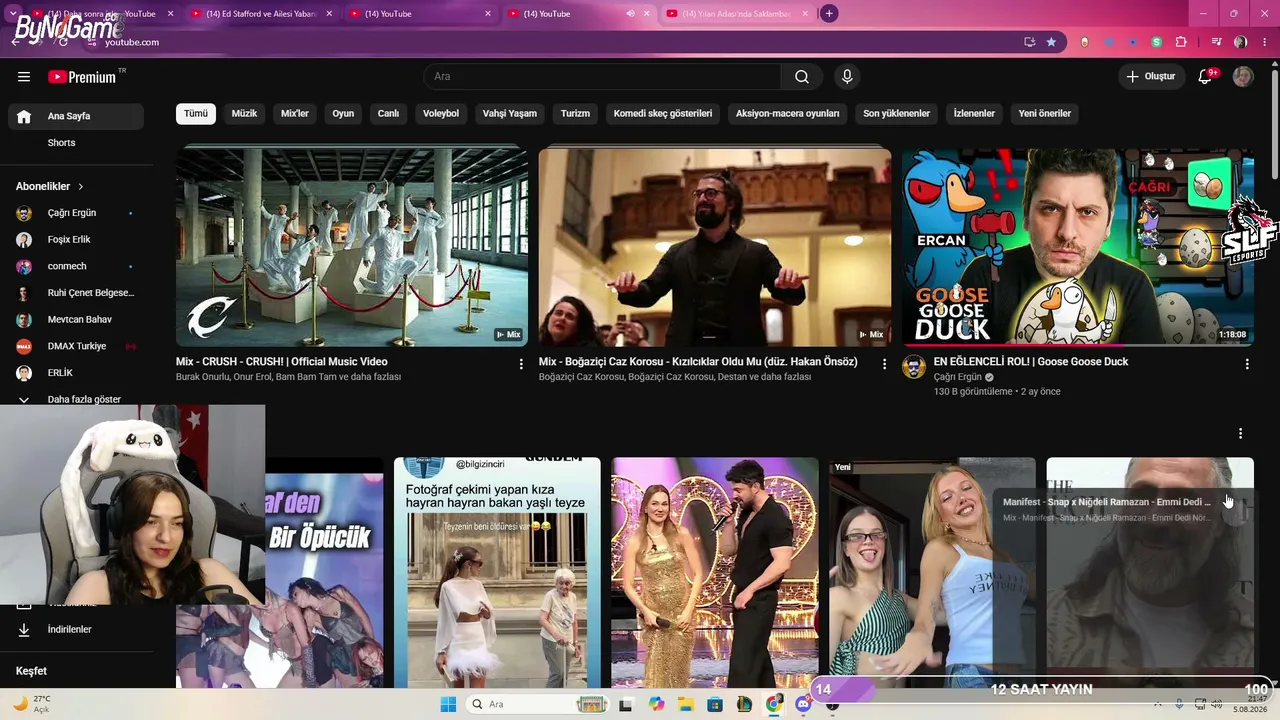1280x720 pixels.
Task: Open the account avatar menu
Action: click(1243, 77)
